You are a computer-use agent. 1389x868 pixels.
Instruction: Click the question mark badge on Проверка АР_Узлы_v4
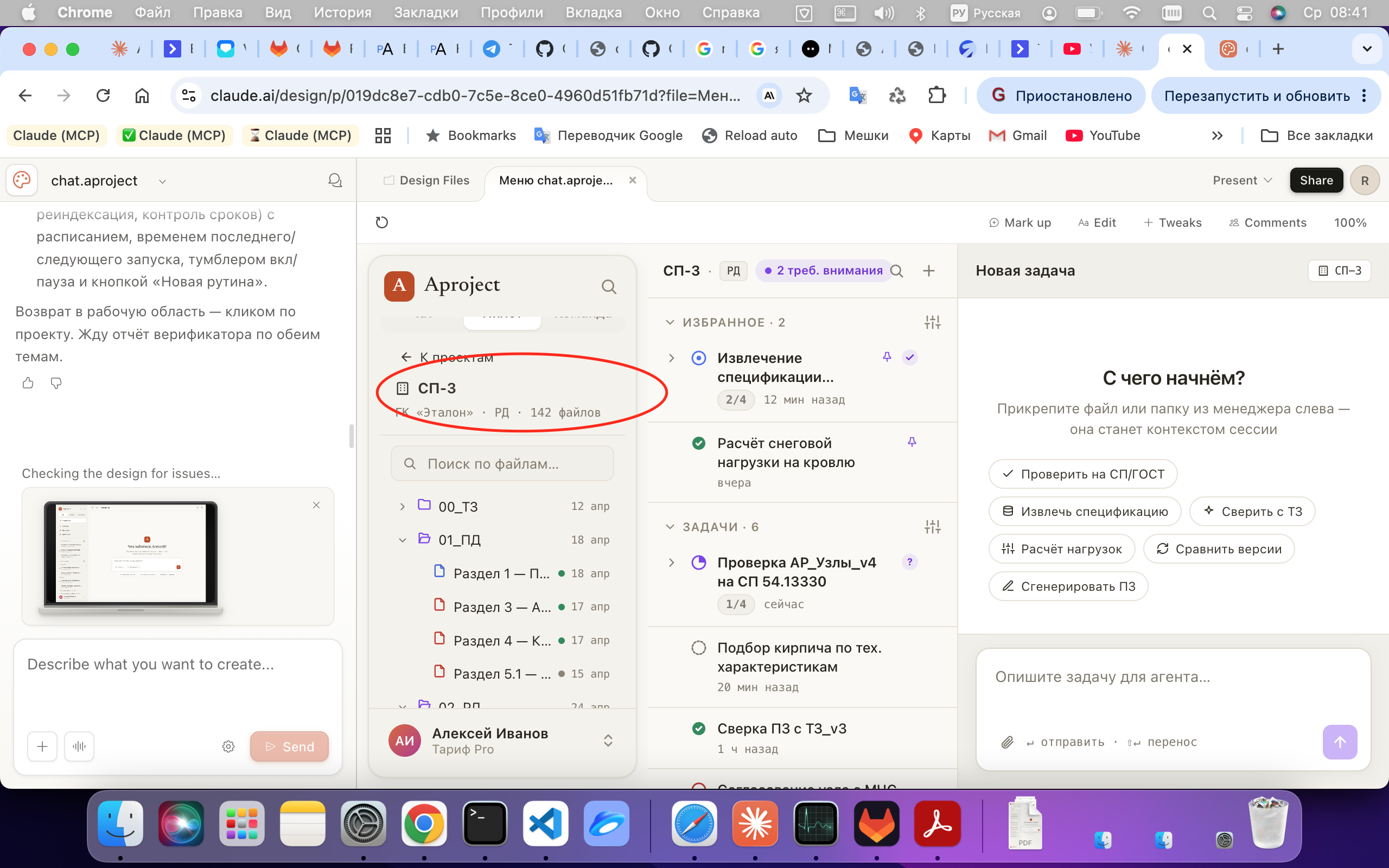pos(910,562)
